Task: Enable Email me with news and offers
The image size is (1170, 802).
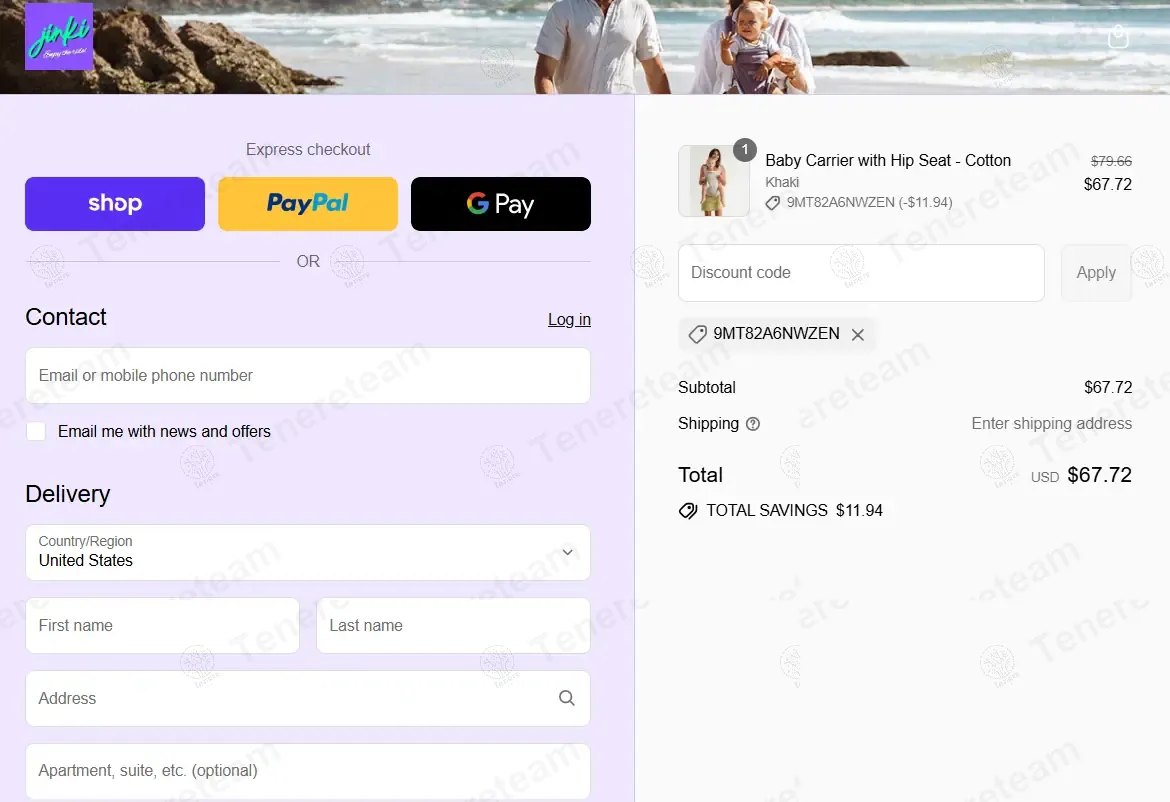Action: pos(36,431)
